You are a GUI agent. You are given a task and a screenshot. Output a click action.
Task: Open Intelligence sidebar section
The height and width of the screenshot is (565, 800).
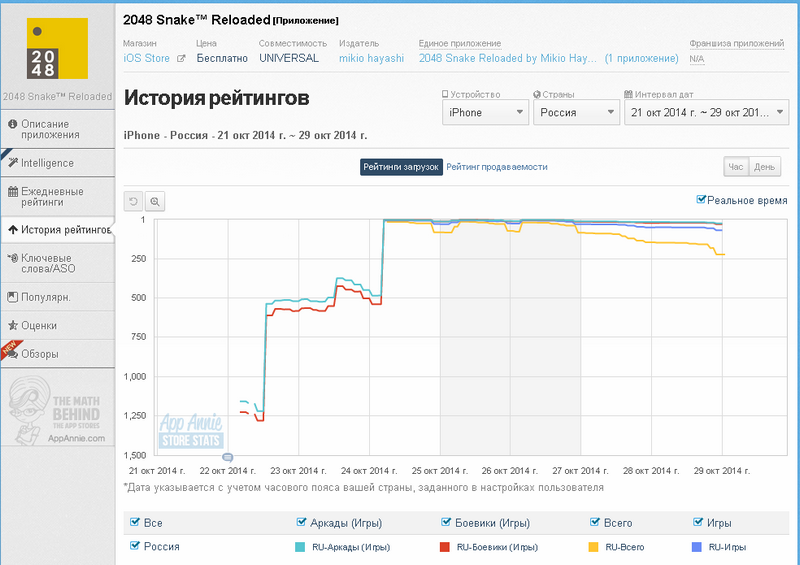57,163
